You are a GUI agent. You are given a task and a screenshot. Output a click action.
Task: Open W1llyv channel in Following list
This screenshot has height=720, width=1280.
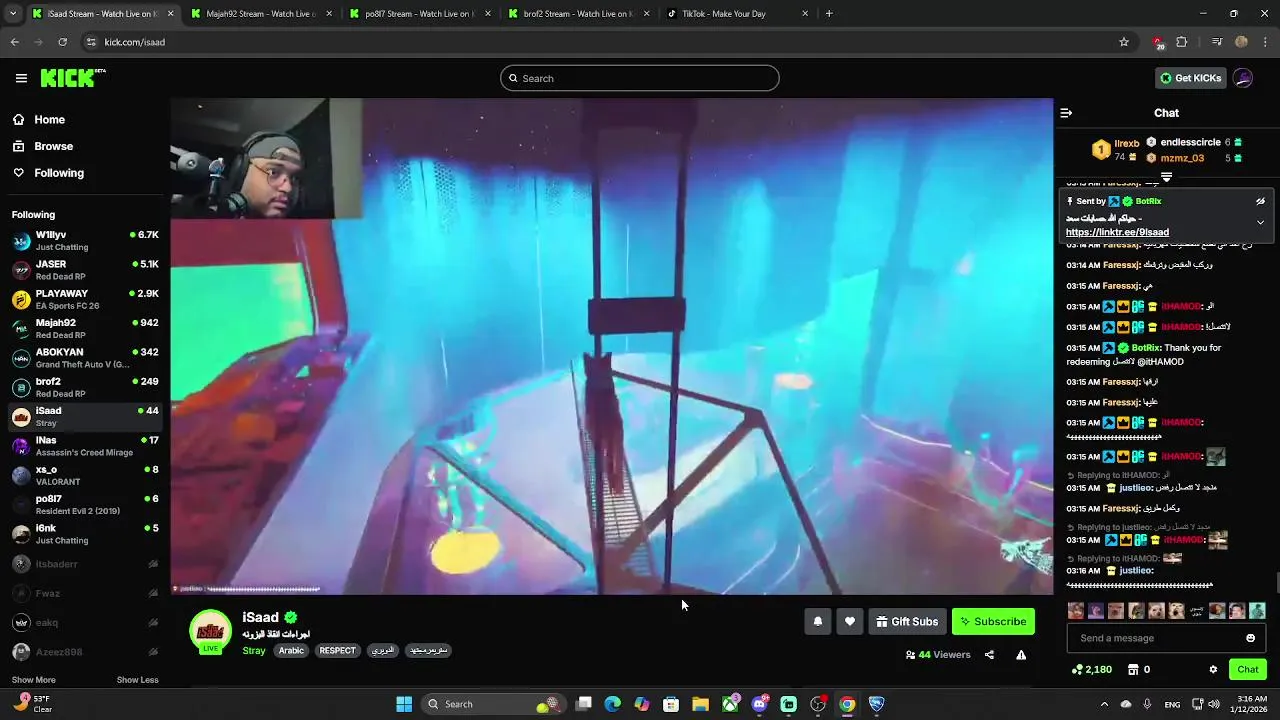85,240
